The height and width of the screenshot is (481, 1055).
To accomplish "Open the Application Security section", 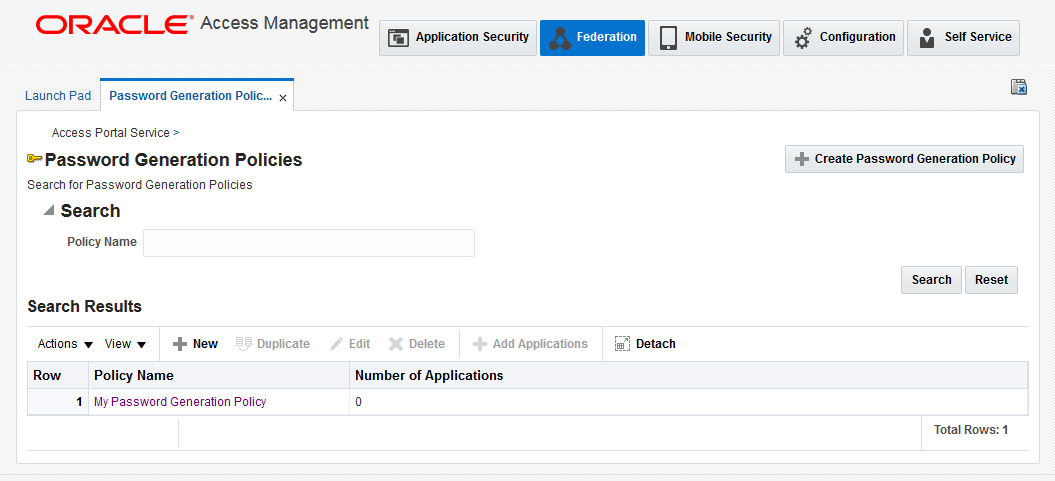I will (x=458, y=38).
